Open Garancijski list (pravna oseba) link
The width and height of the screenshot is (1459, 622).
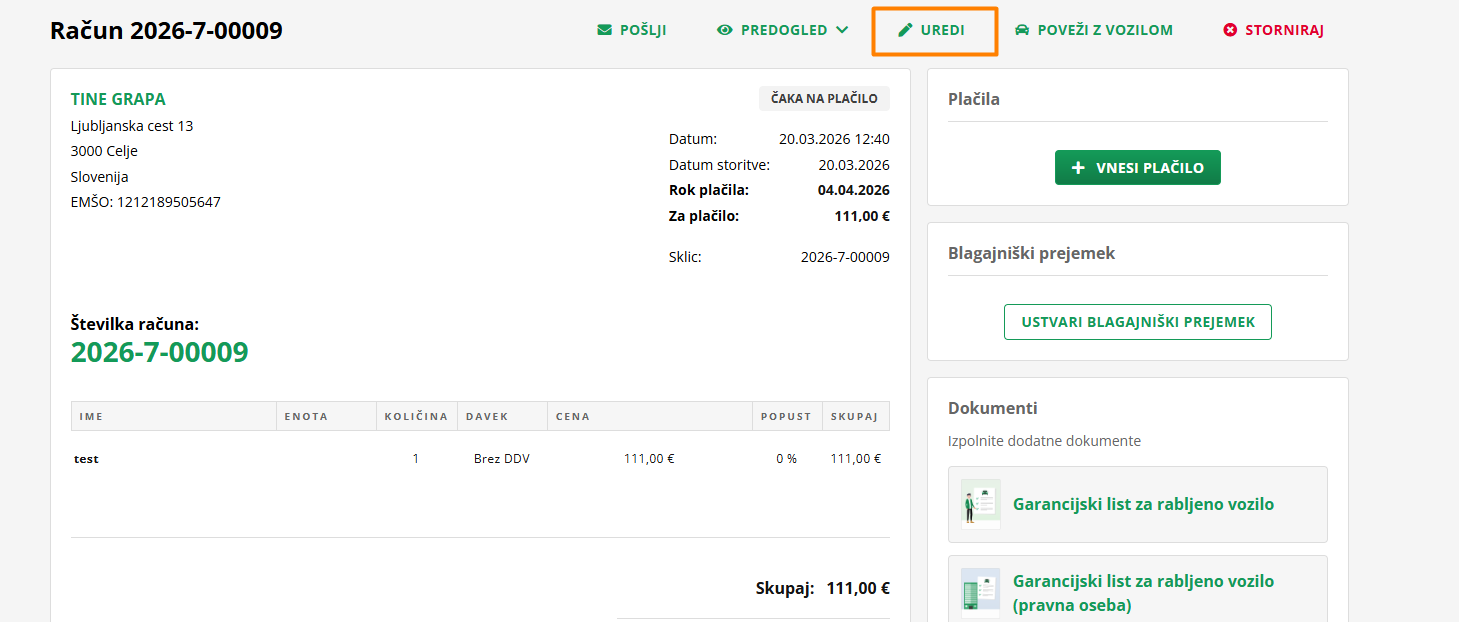pyautogui.click(x=1143, y=593)
